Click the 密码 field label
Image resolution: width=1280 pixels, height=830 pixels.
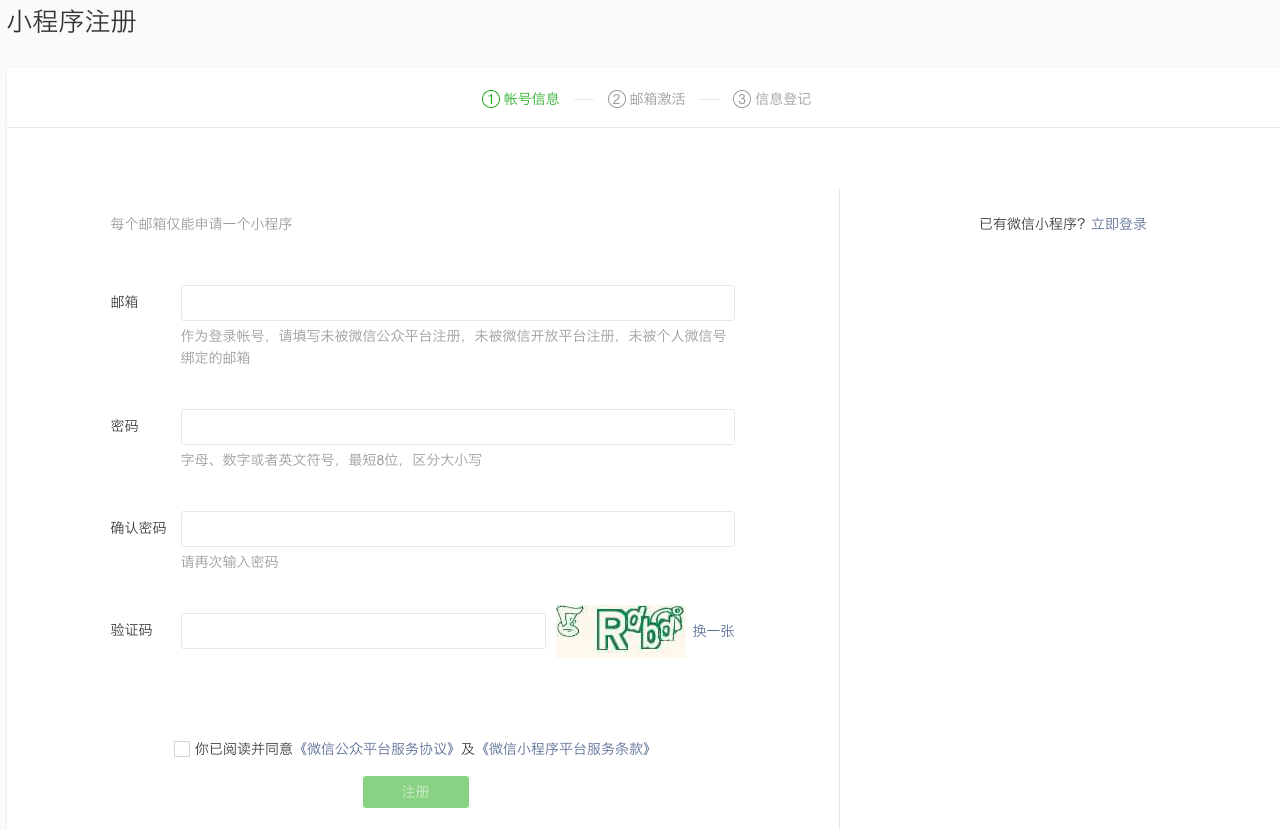125,426
